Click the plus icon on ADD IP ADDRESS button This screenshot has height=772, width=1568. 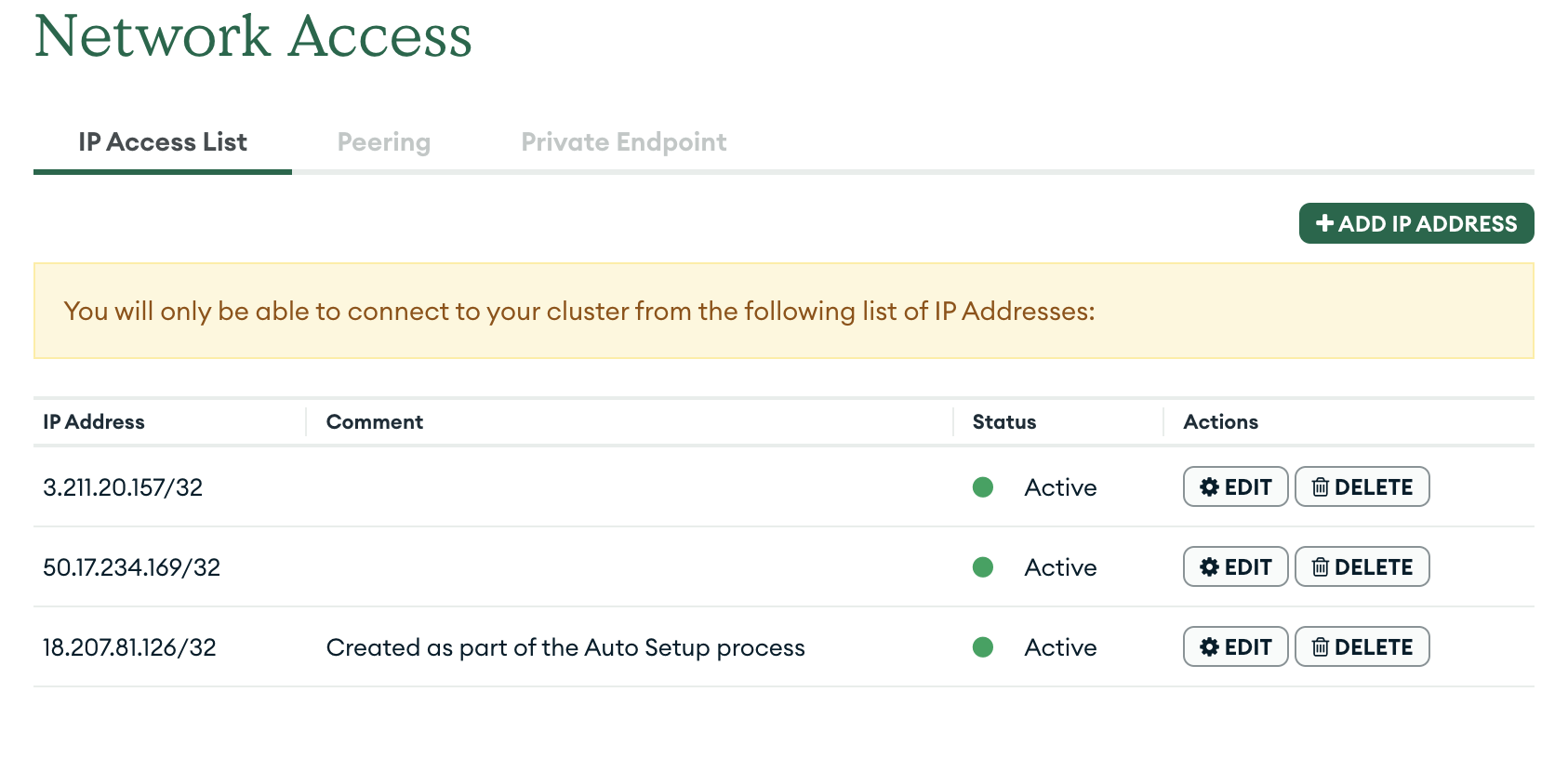(x=1324, y=223)
